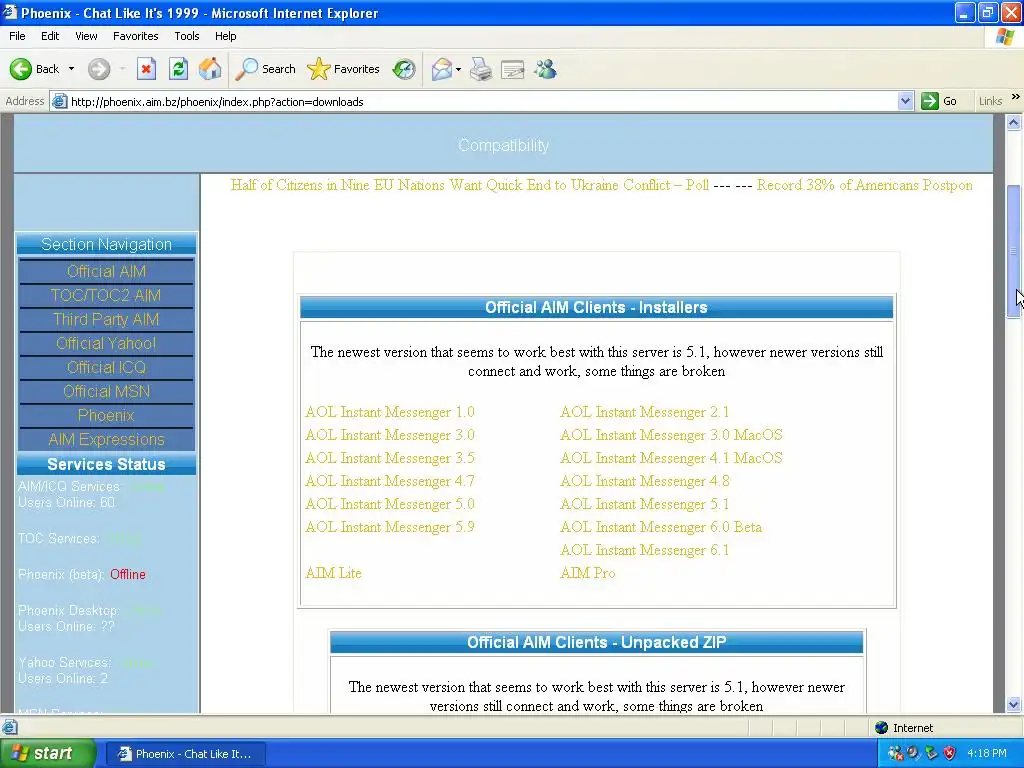This screenshot has width=1024, height=768.
Task: Open the Official AIM navigation link
Action: tap(106, 271)
